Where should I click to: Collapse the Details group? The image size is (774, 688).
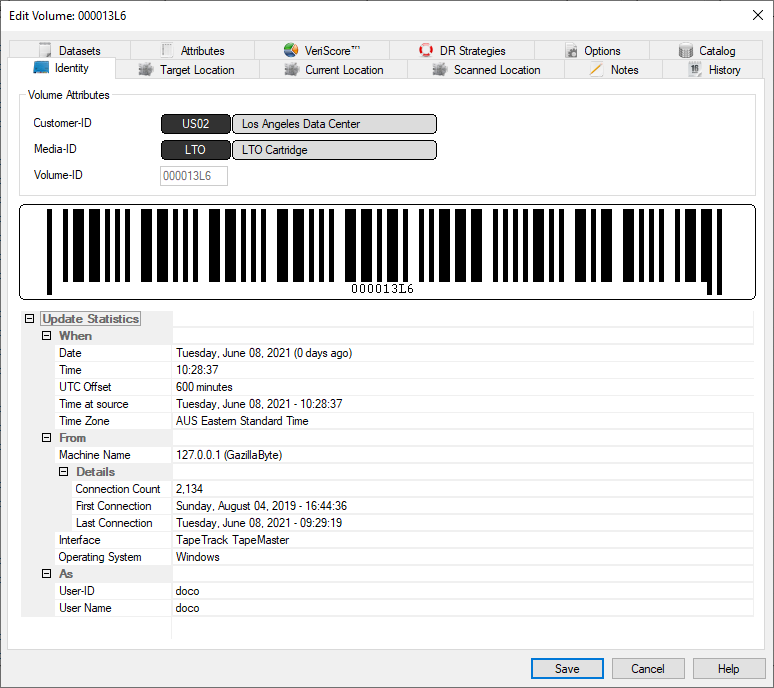tap(64, 472)
